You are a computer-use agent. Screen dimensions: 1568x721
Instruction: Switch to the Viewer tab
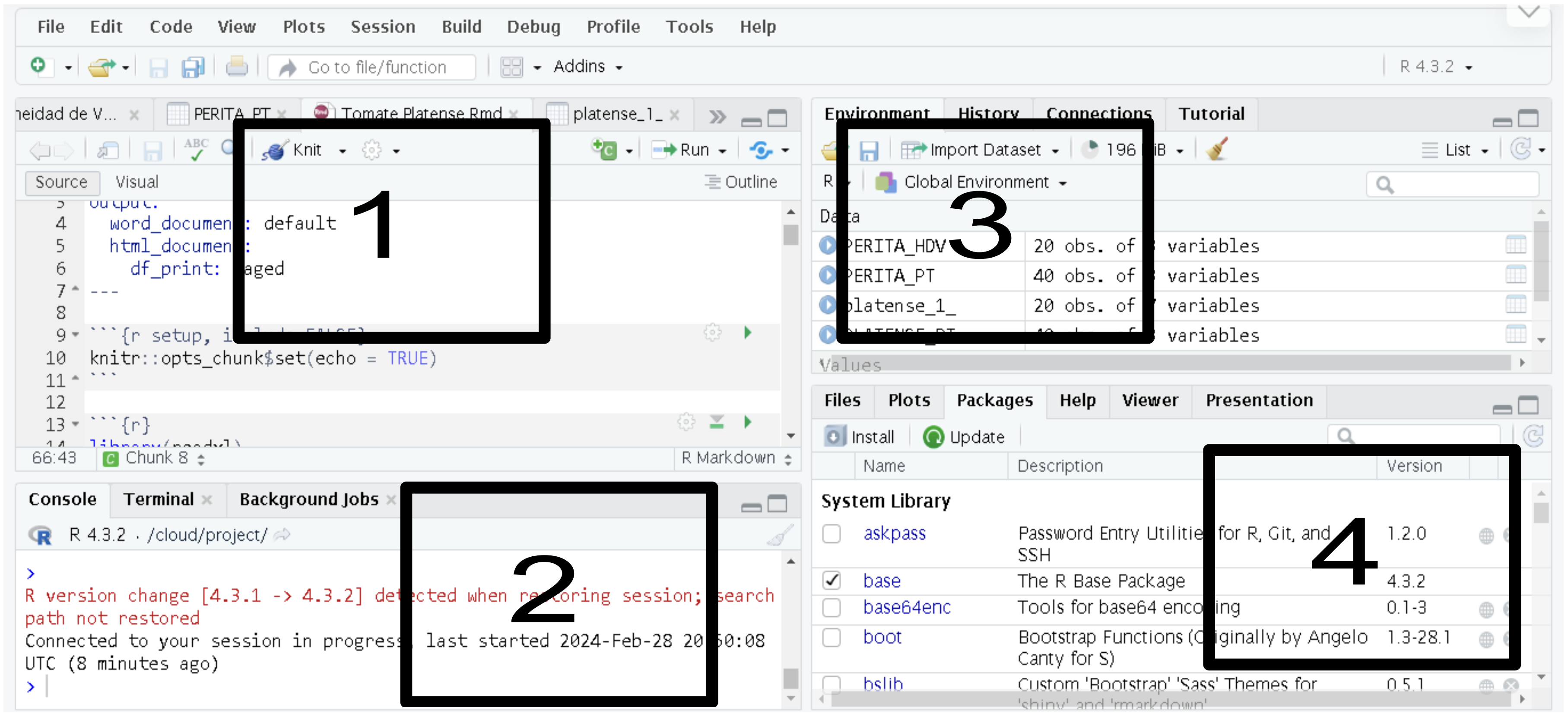pos(1150,400)
